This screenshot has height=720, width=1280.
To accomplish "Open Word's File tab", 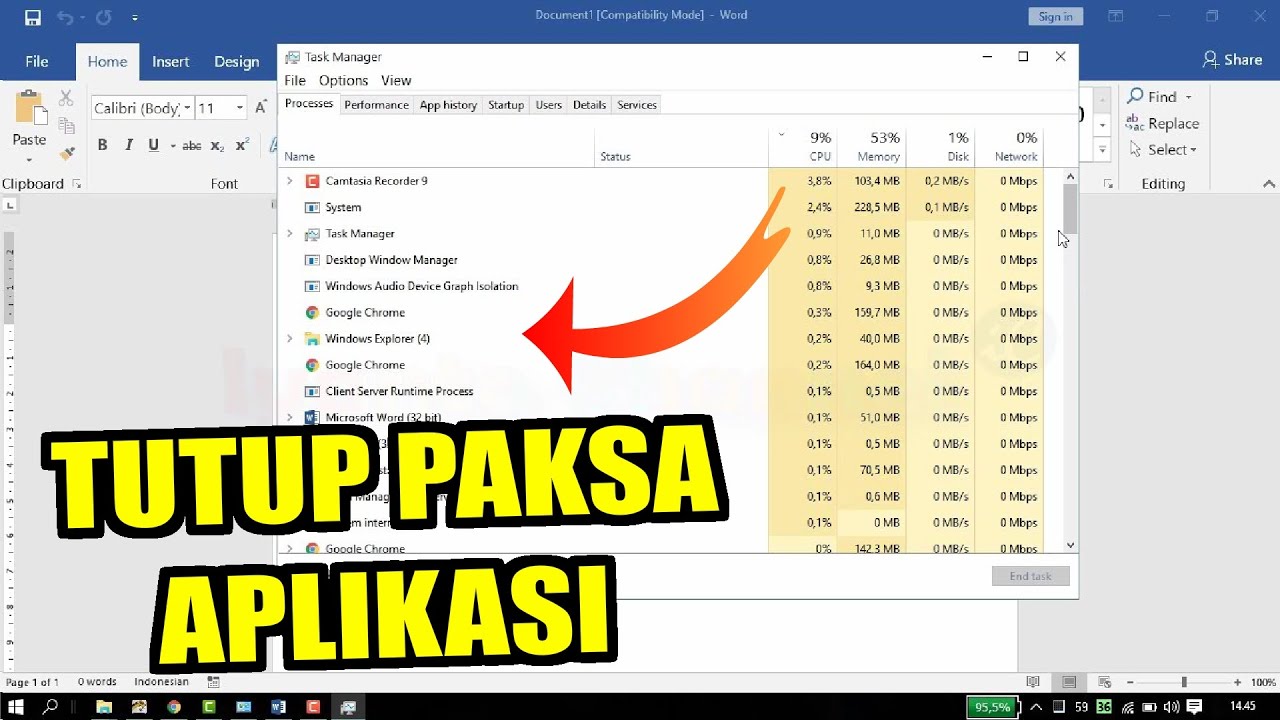I will 37,61.
